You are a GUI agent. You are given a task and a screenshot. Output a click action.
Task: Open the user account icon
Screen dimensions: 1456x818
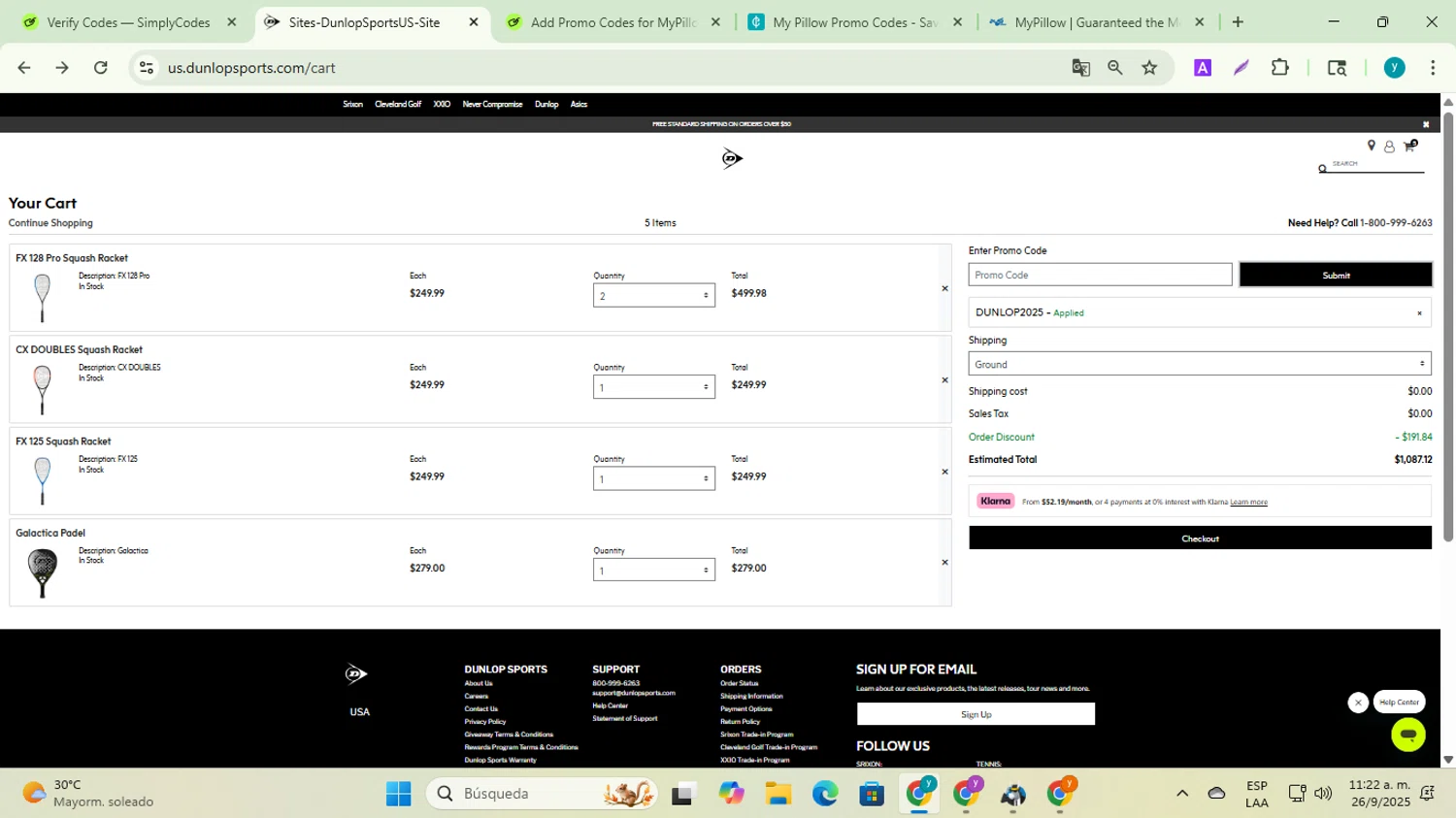click(x=1389, y=147)
